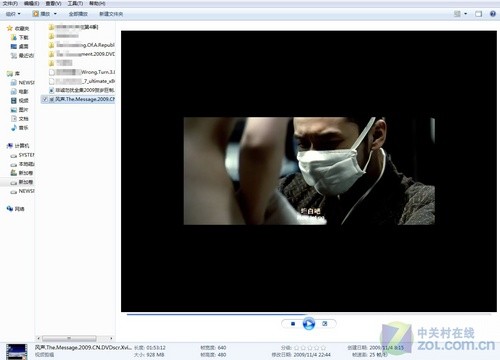Select 库 libraries in sidebar
The image size is (500, 360).
(x=13, y=73)
